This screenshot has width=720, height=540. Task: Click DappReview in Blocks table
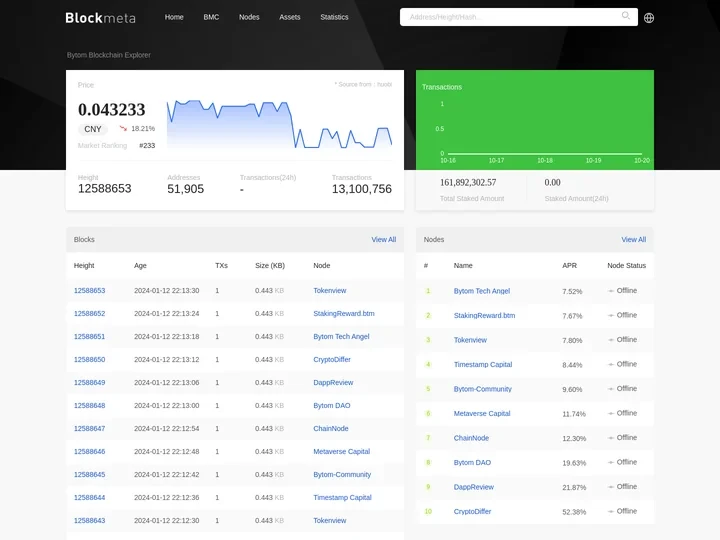pos(333,382)
